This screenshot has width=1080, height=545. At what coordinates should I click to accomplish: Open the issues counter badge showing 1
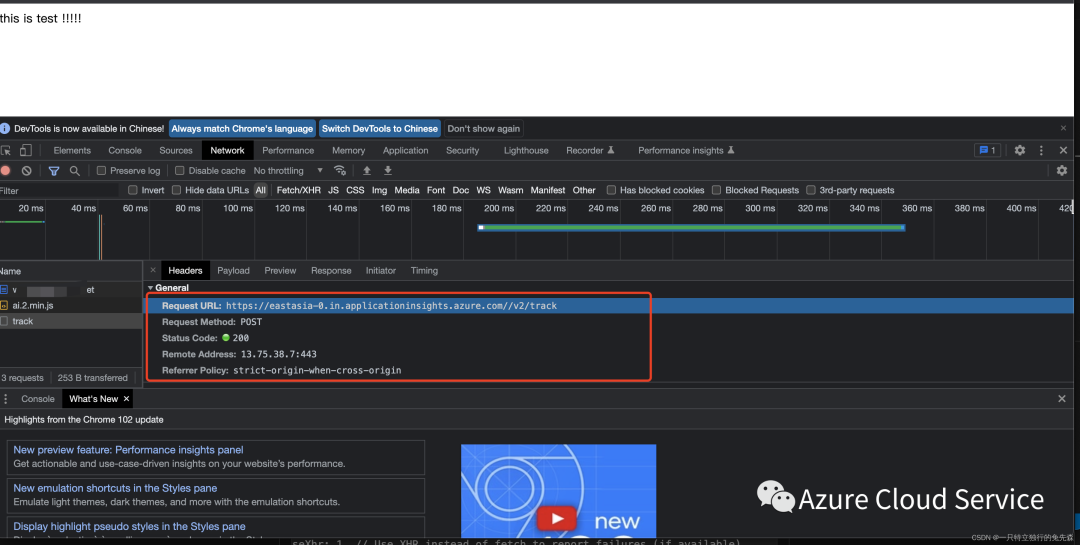(x=987, y=150)
